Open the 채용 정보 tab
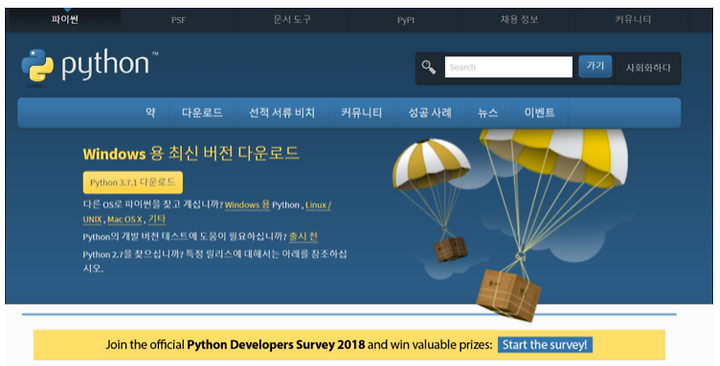This screenshot has height=366, width=720. click(x=519, y=20)
